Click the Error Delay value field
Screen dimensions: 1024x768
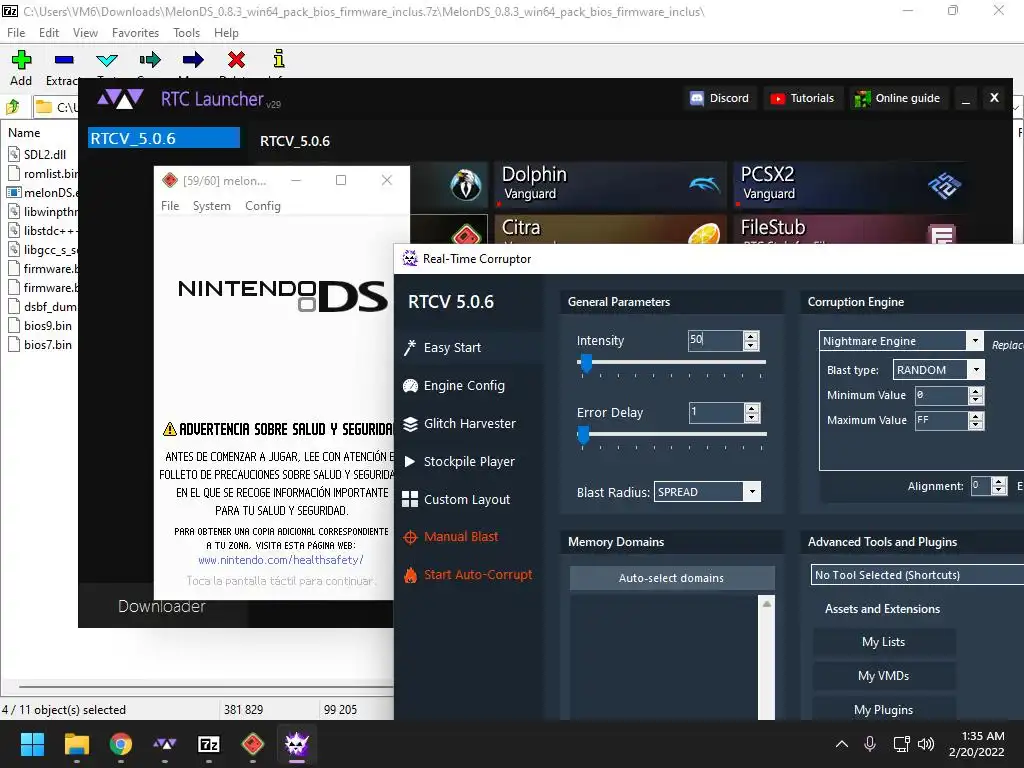point(716,412)
